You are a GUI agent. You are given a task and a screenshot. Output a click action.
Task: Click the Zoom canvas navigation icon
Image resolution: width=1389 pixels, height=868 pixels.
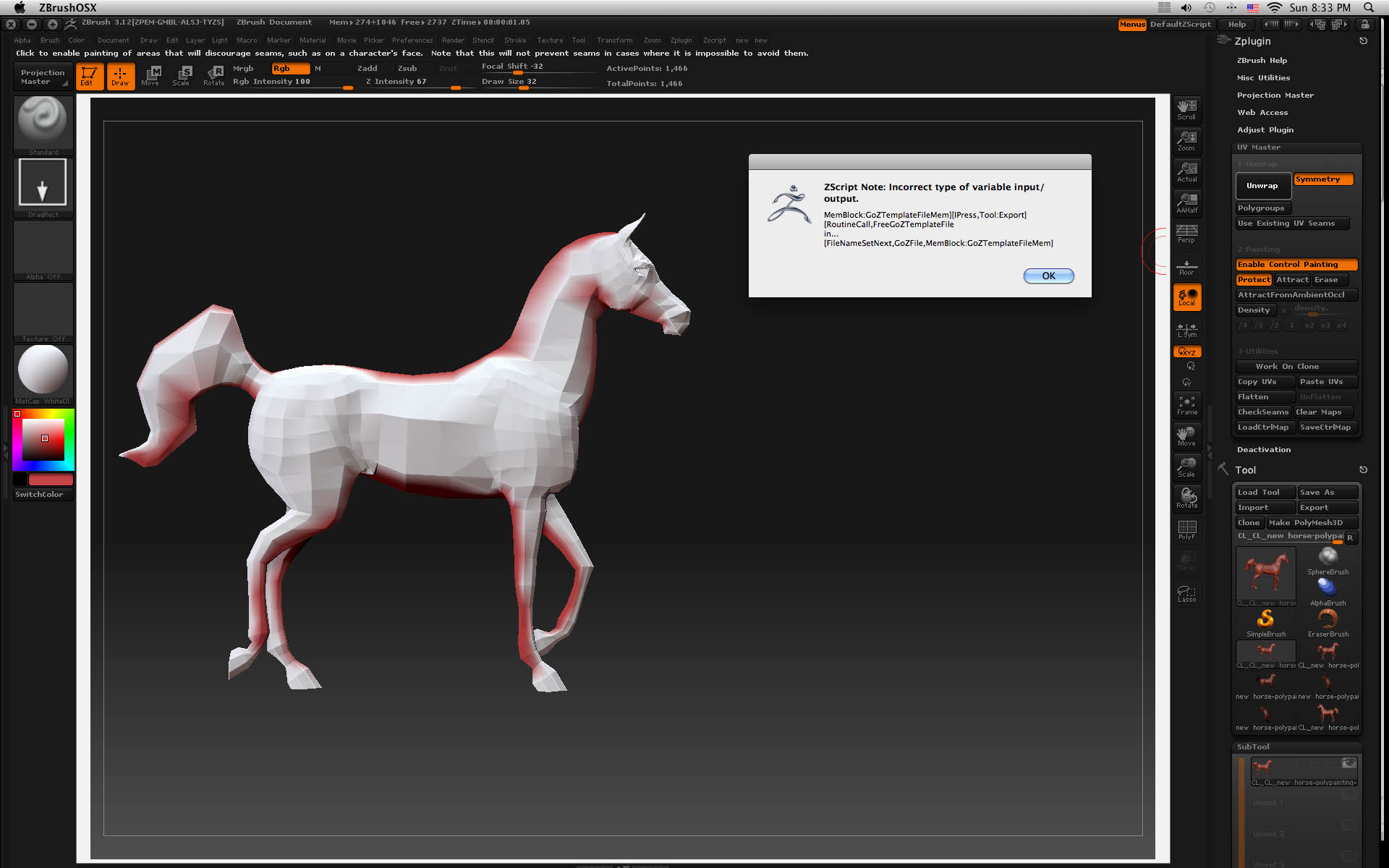(1186, 140)
